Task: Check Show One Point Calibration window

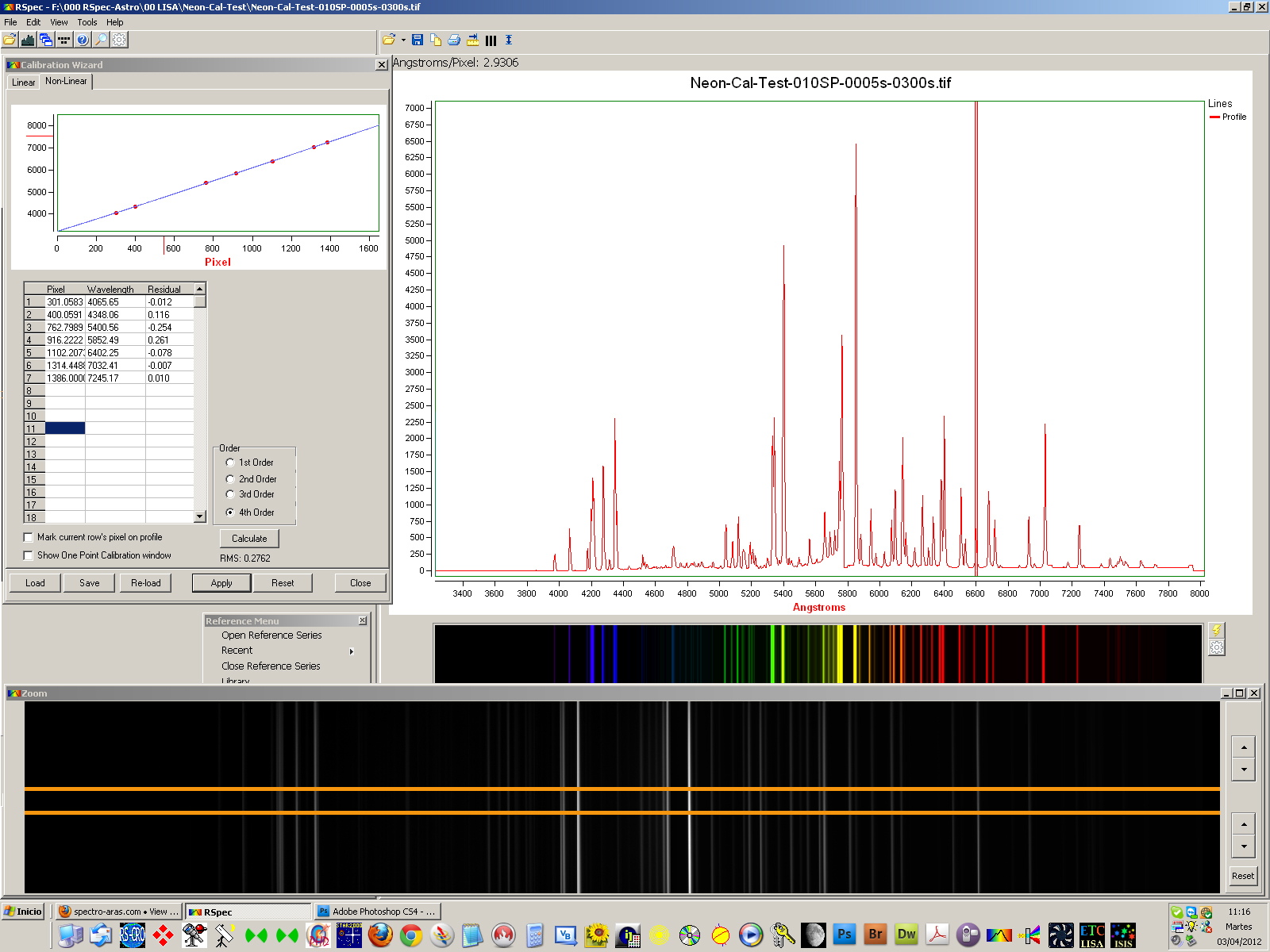Action: click(29, 555)
